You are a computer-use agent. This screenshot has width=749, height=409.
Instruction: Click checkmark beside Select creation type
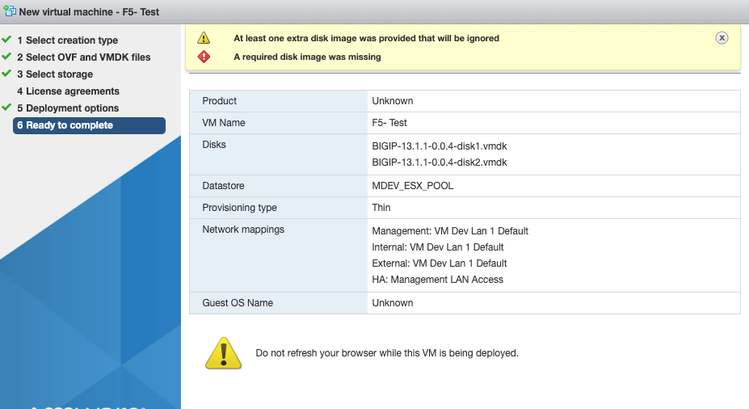click(7, 40)
